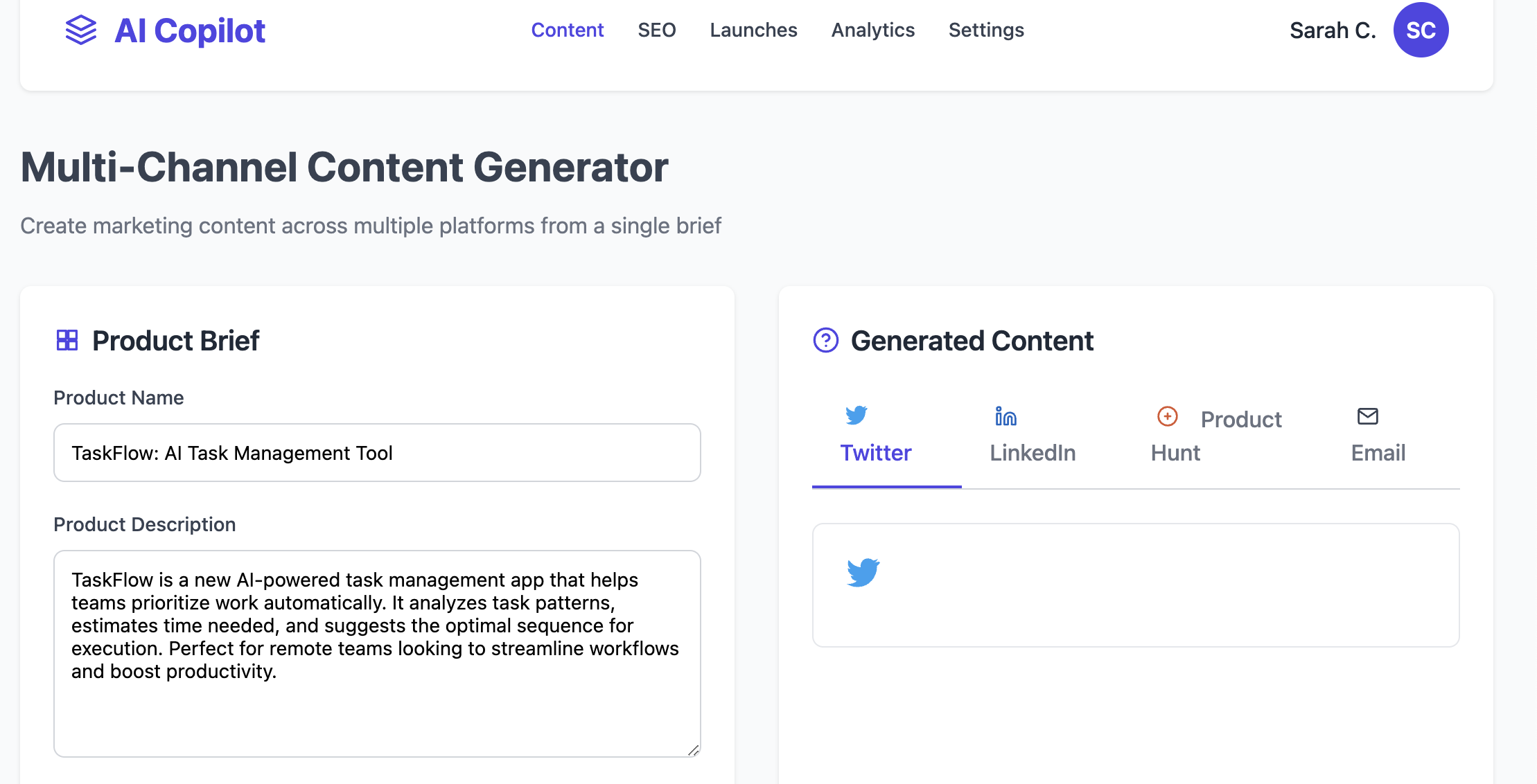
Task: Click the AI Copilot layers logo icon
Action: coord(81,30)
